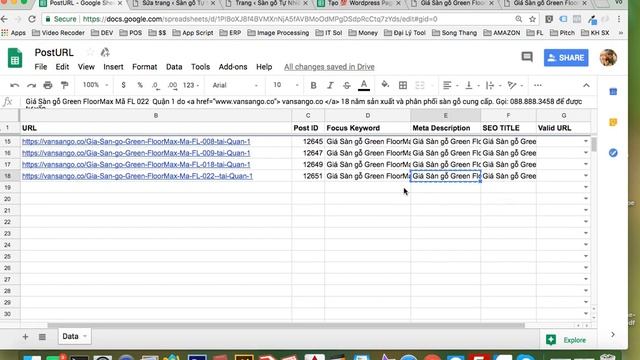Open the File menu
The image size is (640, 360).
click(x=41, y=67)
